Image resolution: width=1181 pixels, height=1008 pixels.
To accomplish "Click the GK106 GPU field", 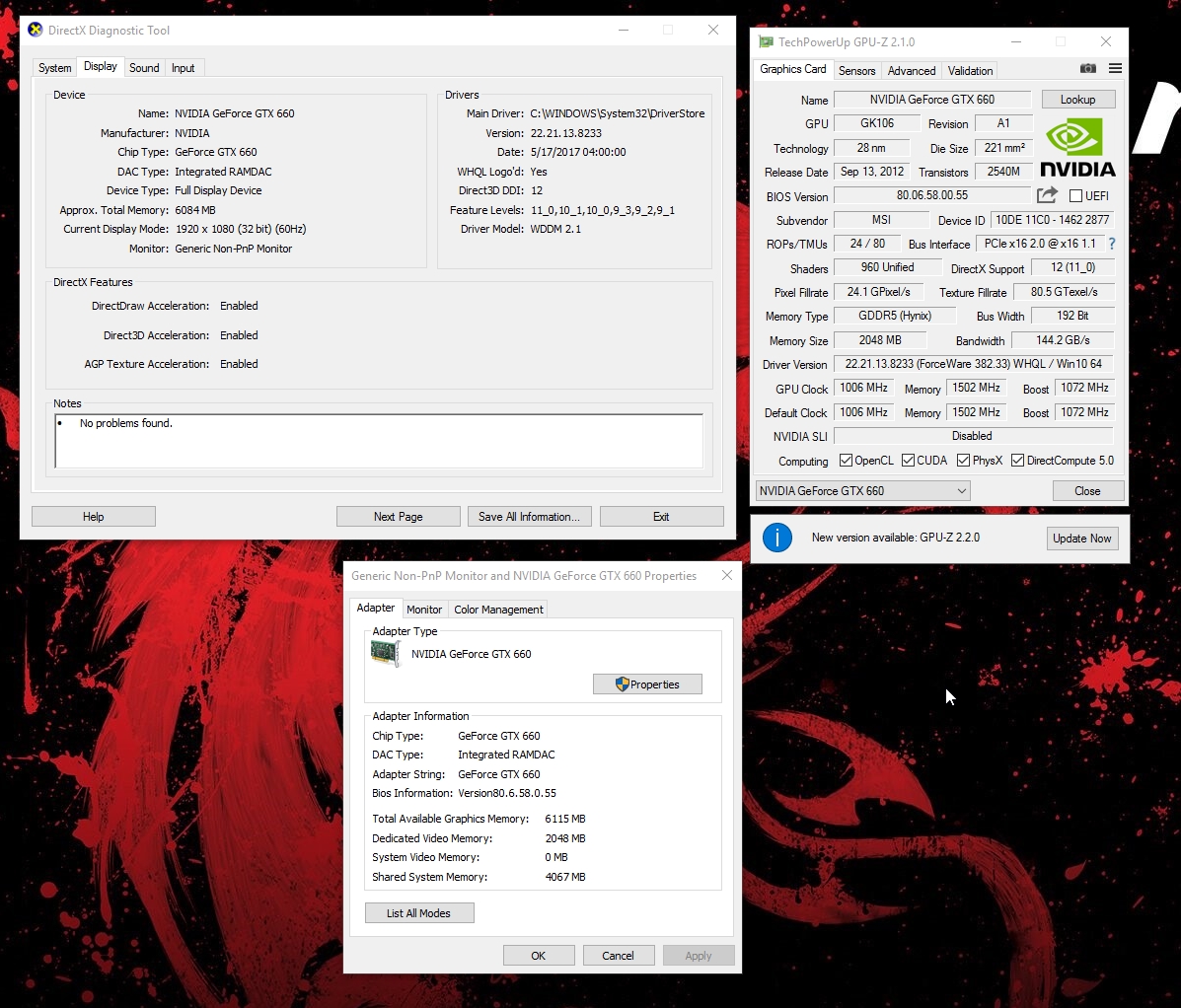I will pos(877,123).
